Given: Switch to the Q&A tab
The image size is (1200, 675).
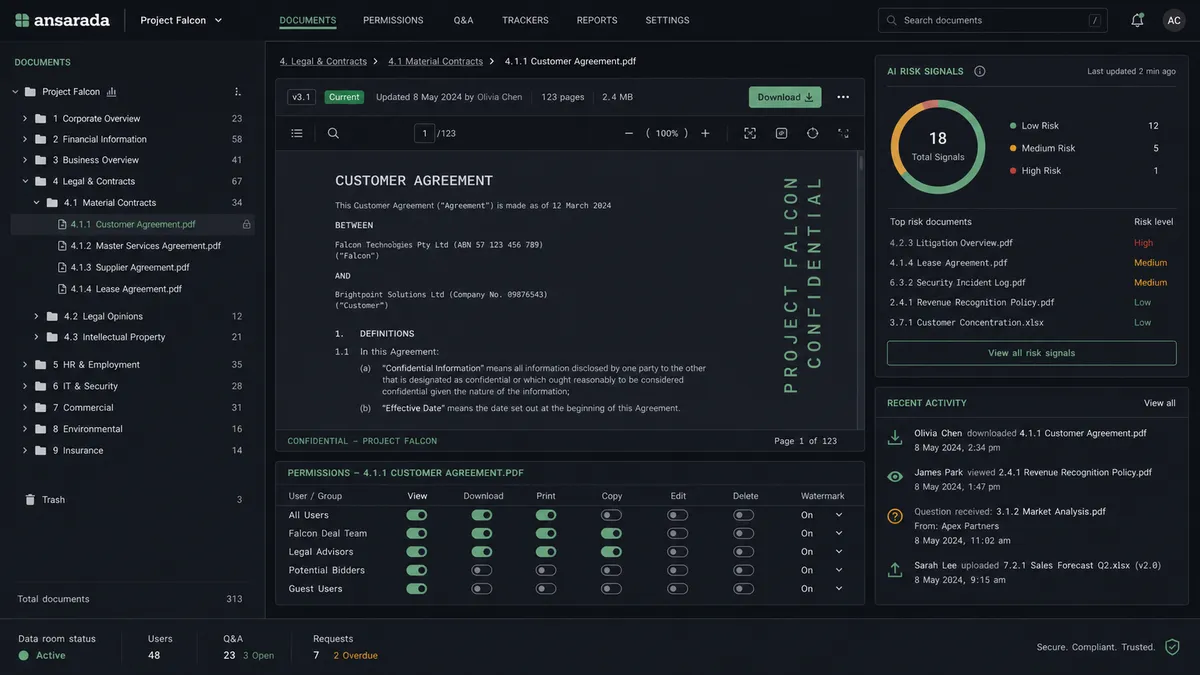Looking at the screenshot, I should click(x=463, y=20).
